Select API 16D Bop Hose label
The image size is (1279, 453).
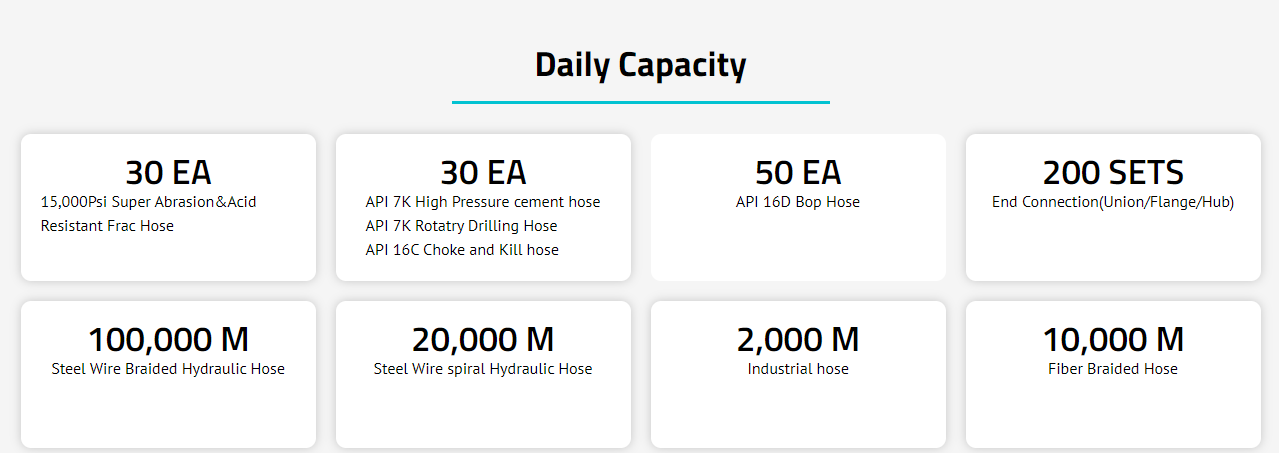(x=798, y=202)
